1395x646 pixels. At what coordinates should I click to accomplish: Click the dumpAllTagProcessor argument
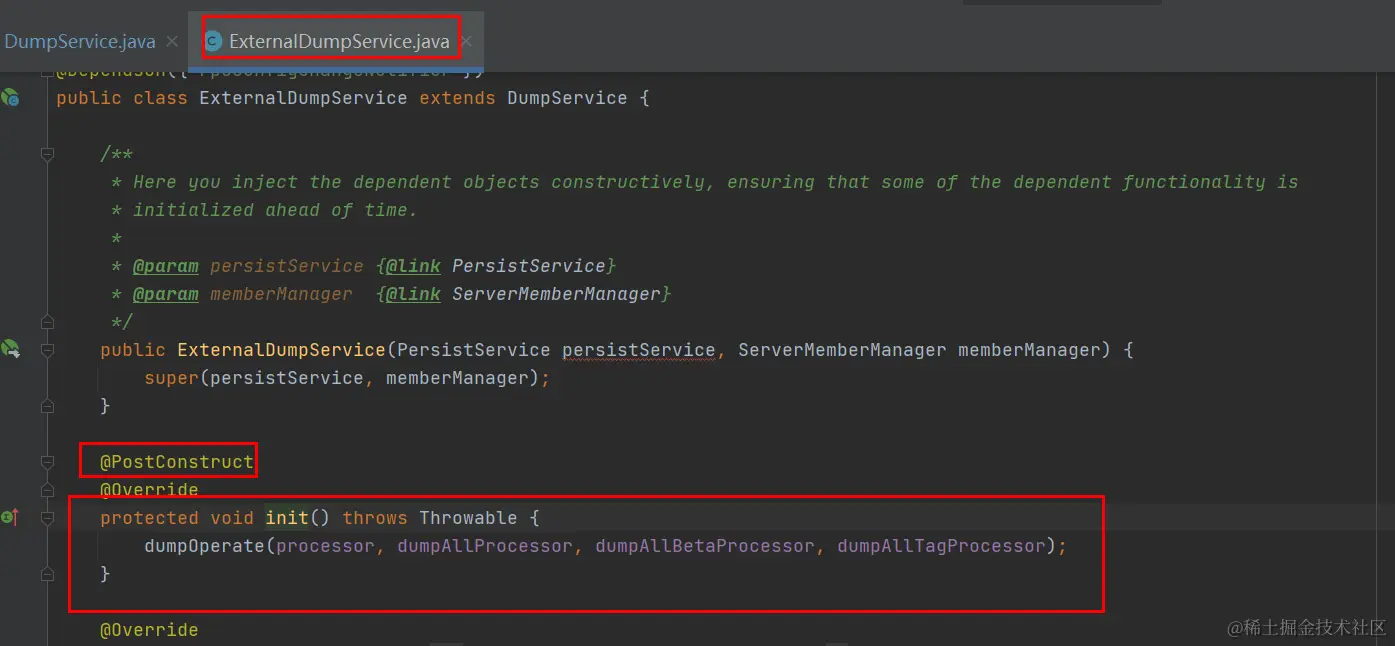pyautogui.click(x=941, y=546)
